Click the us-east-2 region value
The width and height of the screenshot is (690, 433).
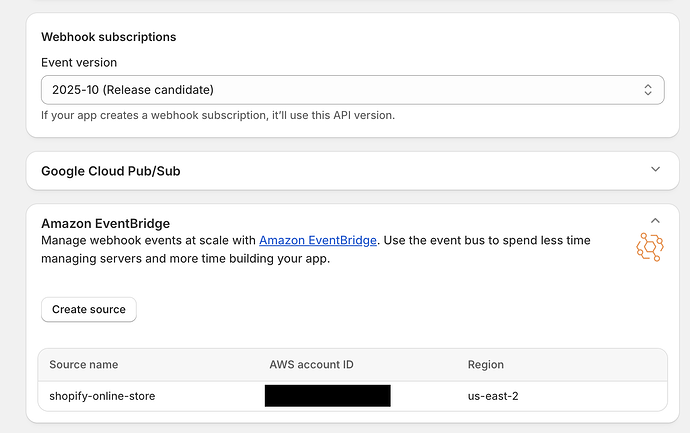[x=493, y=396]
